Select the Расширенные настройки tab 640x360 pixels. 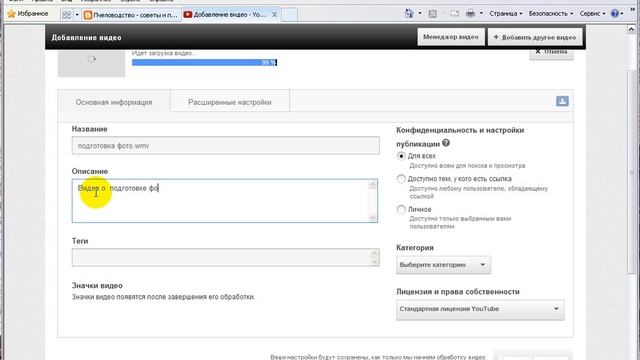pyautogui.click(x=230, y=102)
